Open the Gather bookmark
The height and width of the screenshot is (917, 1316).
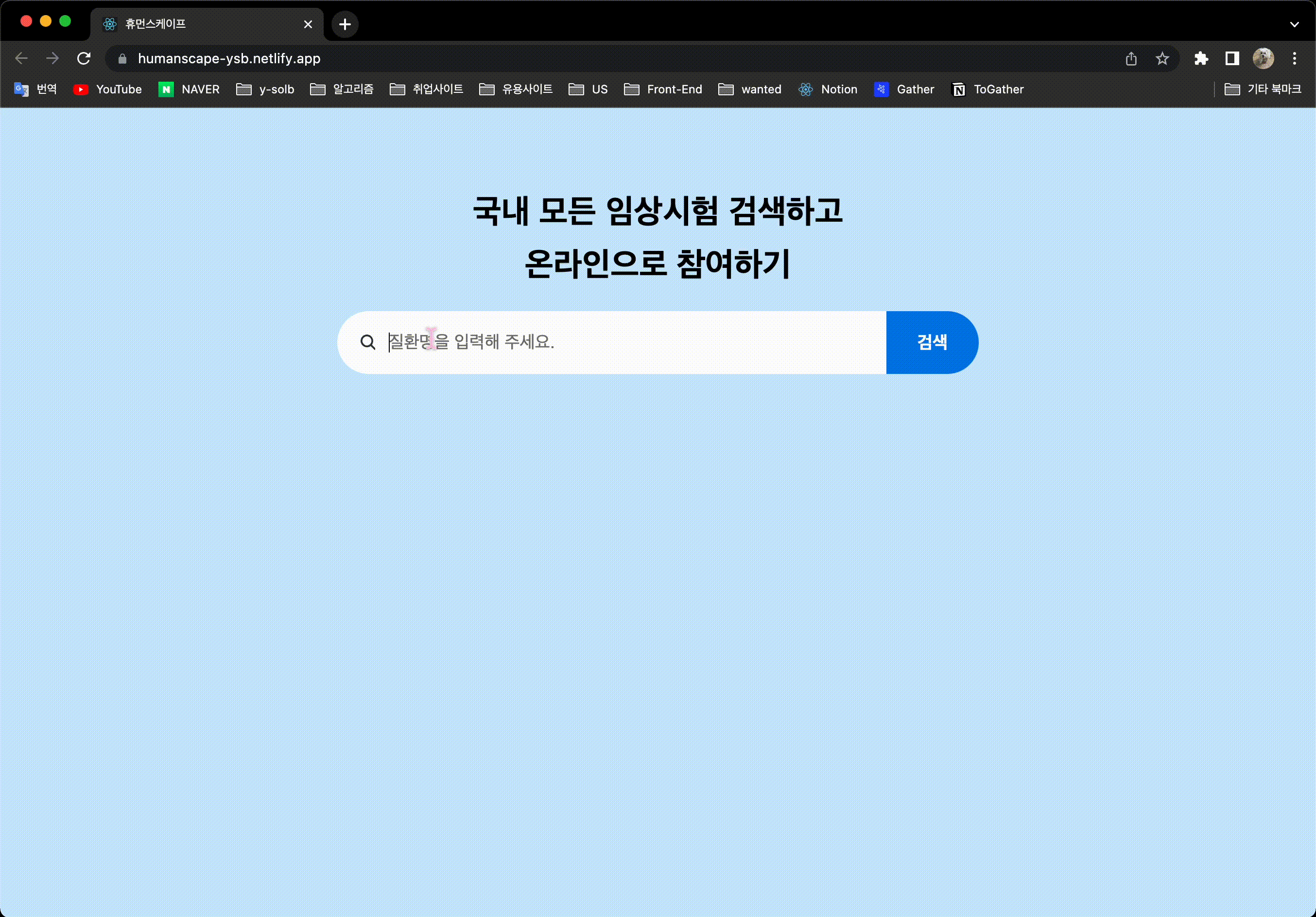(x=904, y=89)
